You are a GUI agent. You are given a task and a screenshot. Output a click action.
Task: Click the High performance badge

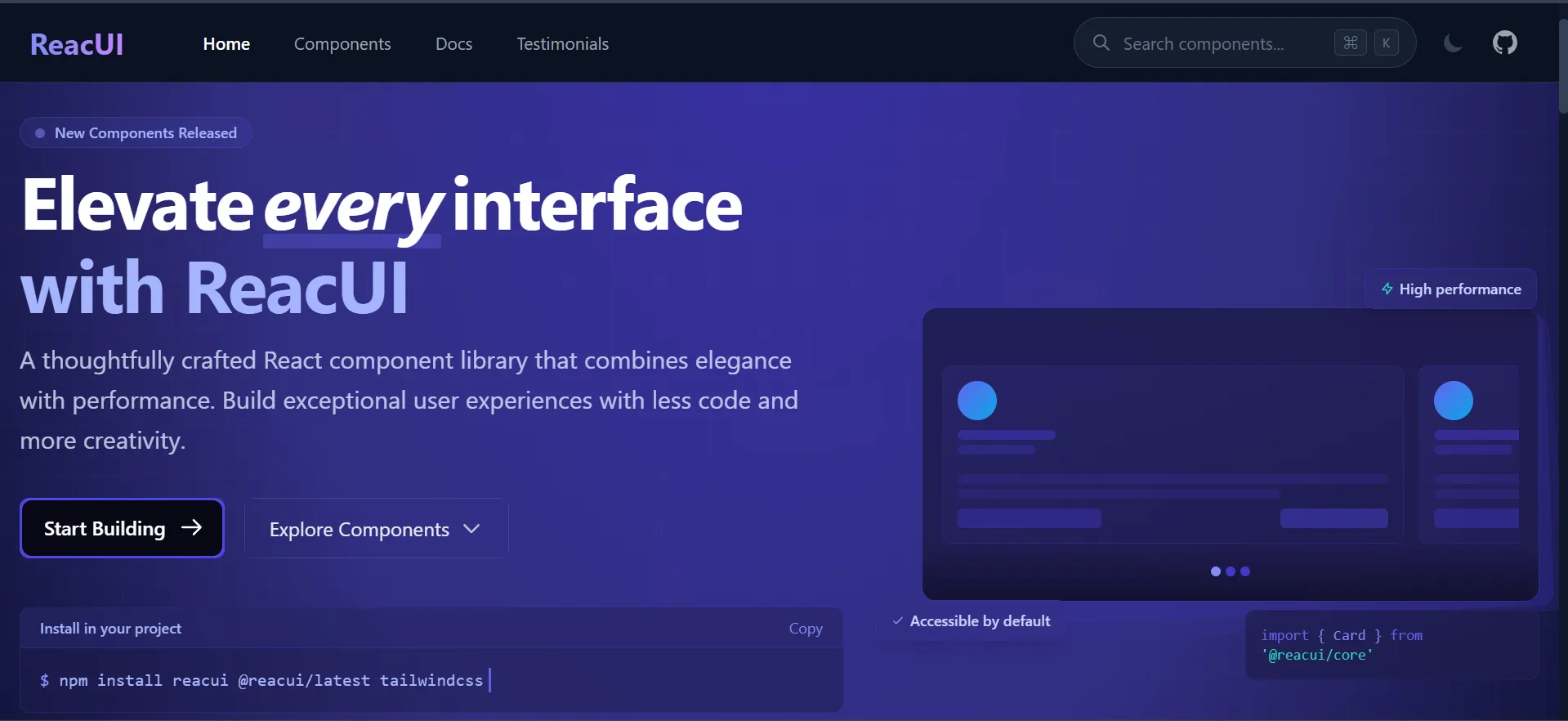1450,289
